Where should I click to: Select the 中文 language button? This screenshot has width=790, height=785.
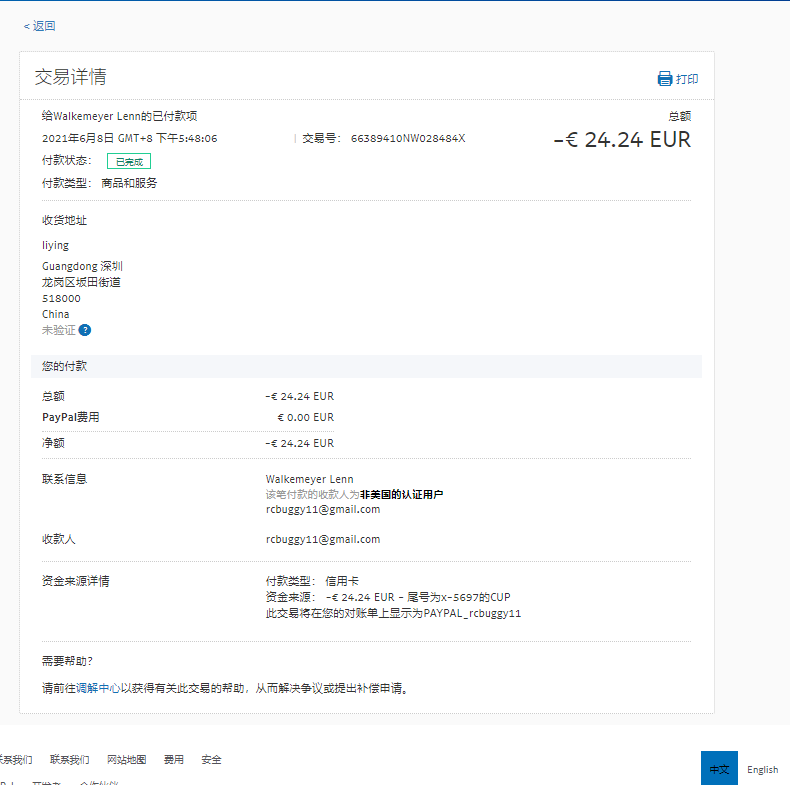tap(719, 769)
